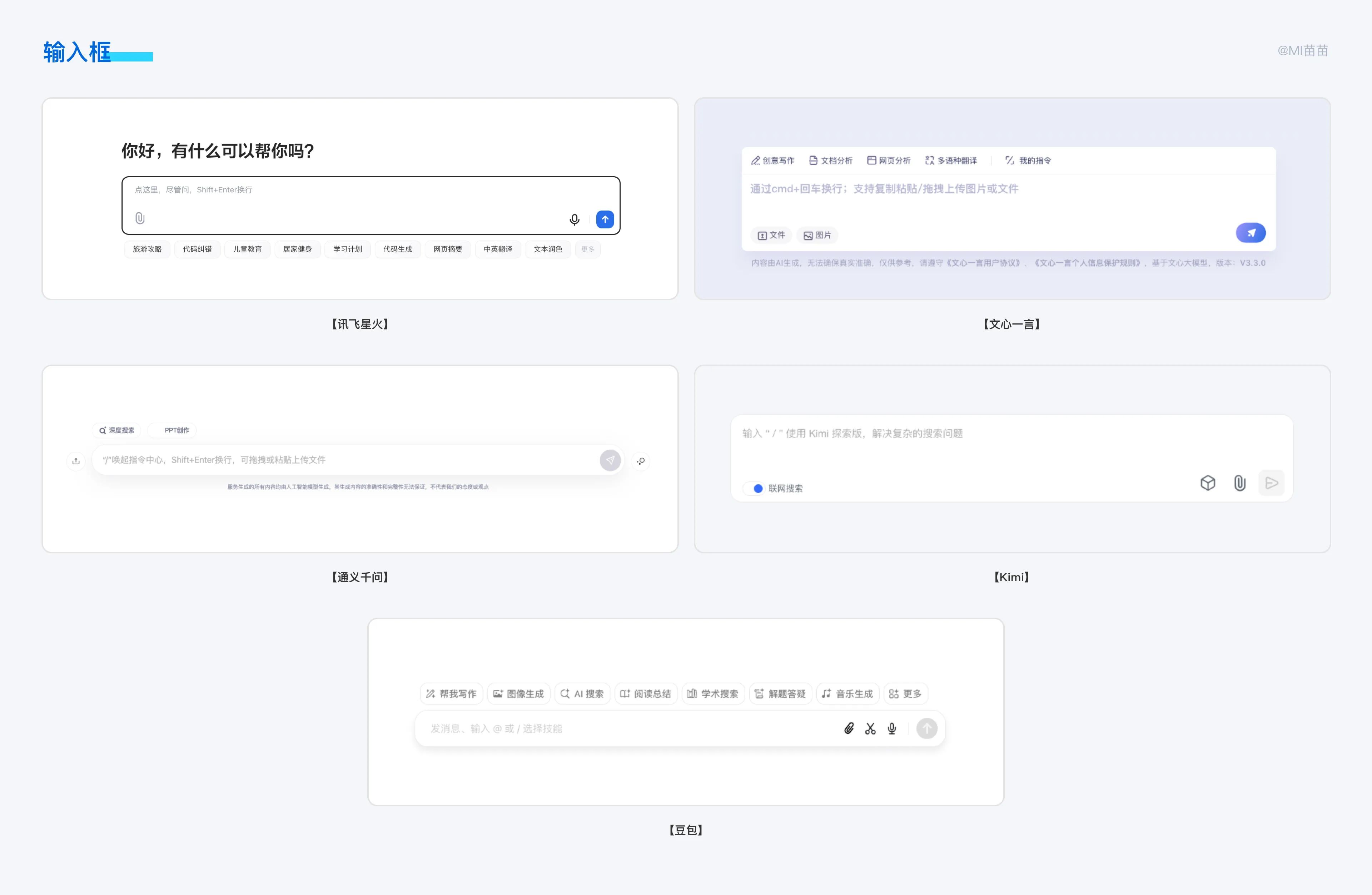This screenshot has height=895, width=1372.
Task: Click the PPT创作 chip in 通义千问
Action: pyautogui.click(x=172, y=430)
